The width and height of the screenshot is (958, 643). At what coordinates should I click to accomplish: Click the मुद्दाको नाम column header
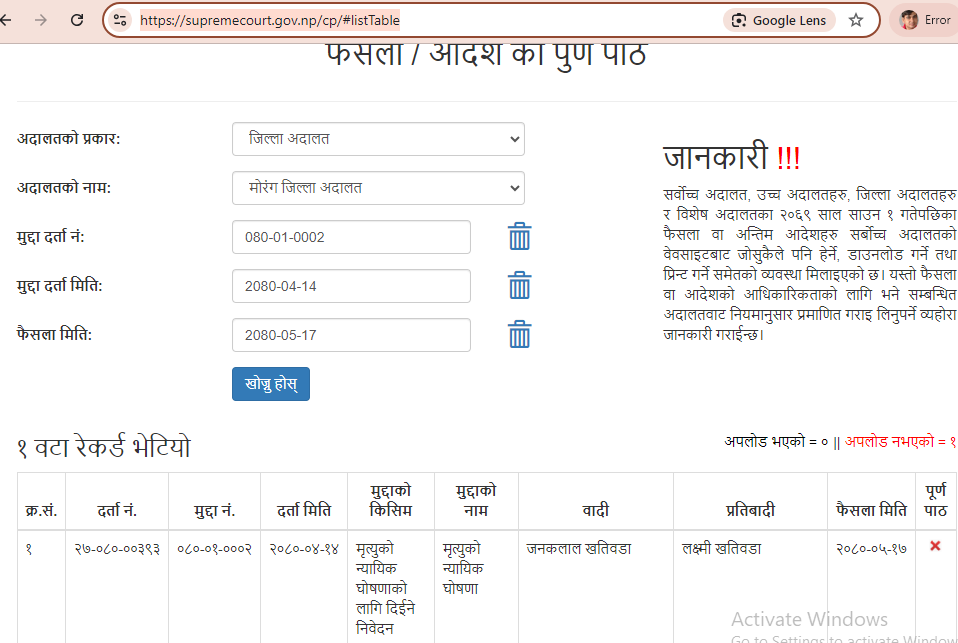(x=476, y=501)
